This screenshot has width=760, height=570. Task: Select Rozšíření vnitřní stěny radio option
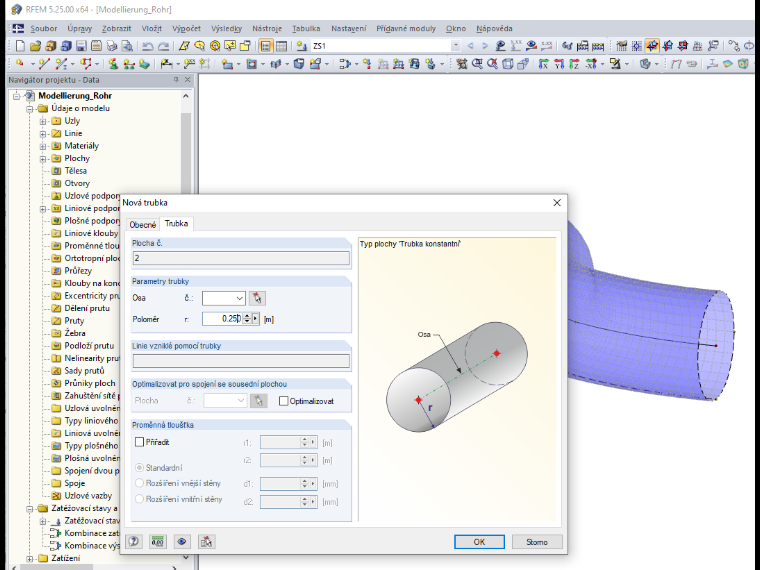point(140,499)
